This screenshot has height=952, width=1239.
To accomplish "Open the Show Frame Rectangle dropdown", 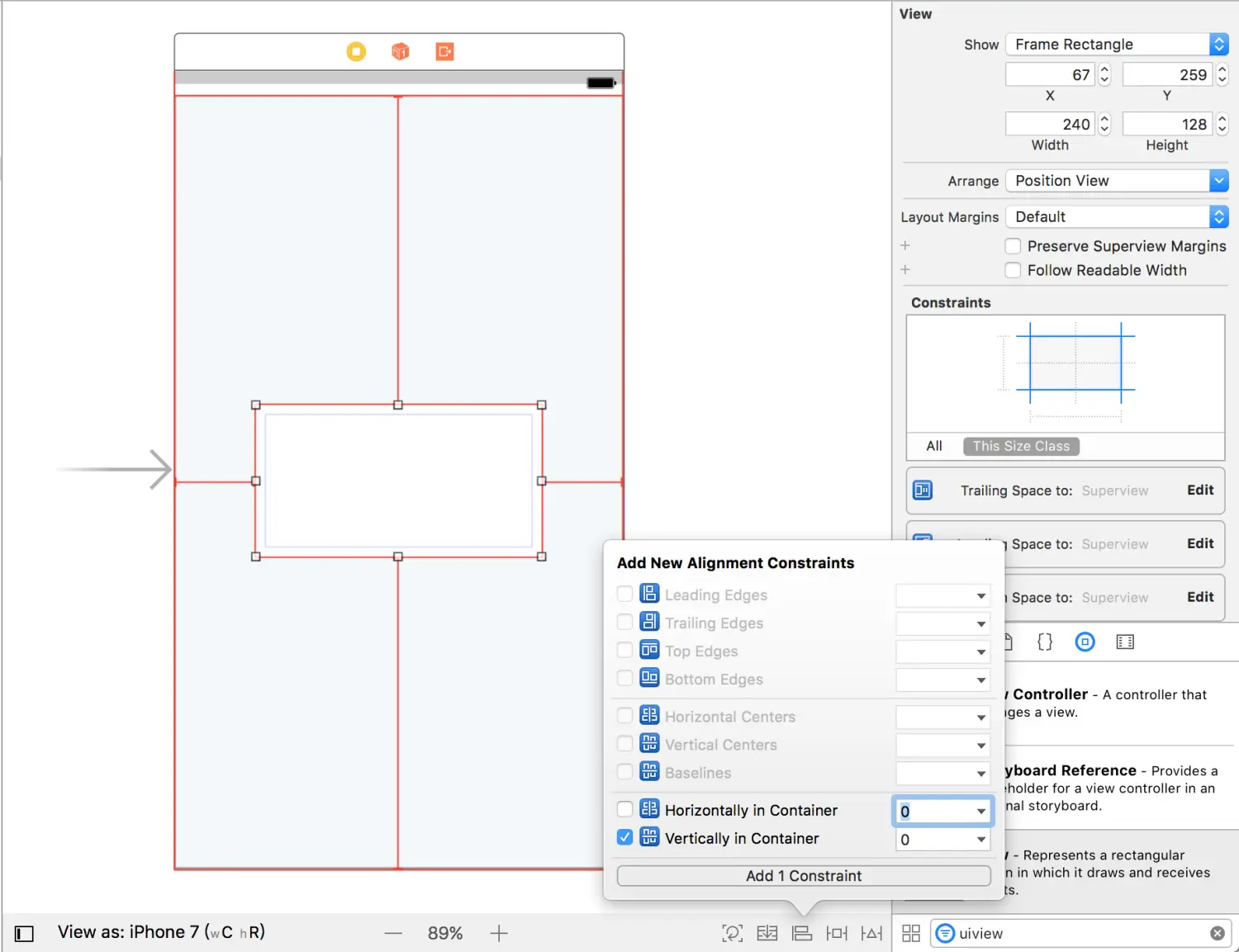I will click(x=1117, y=44).
